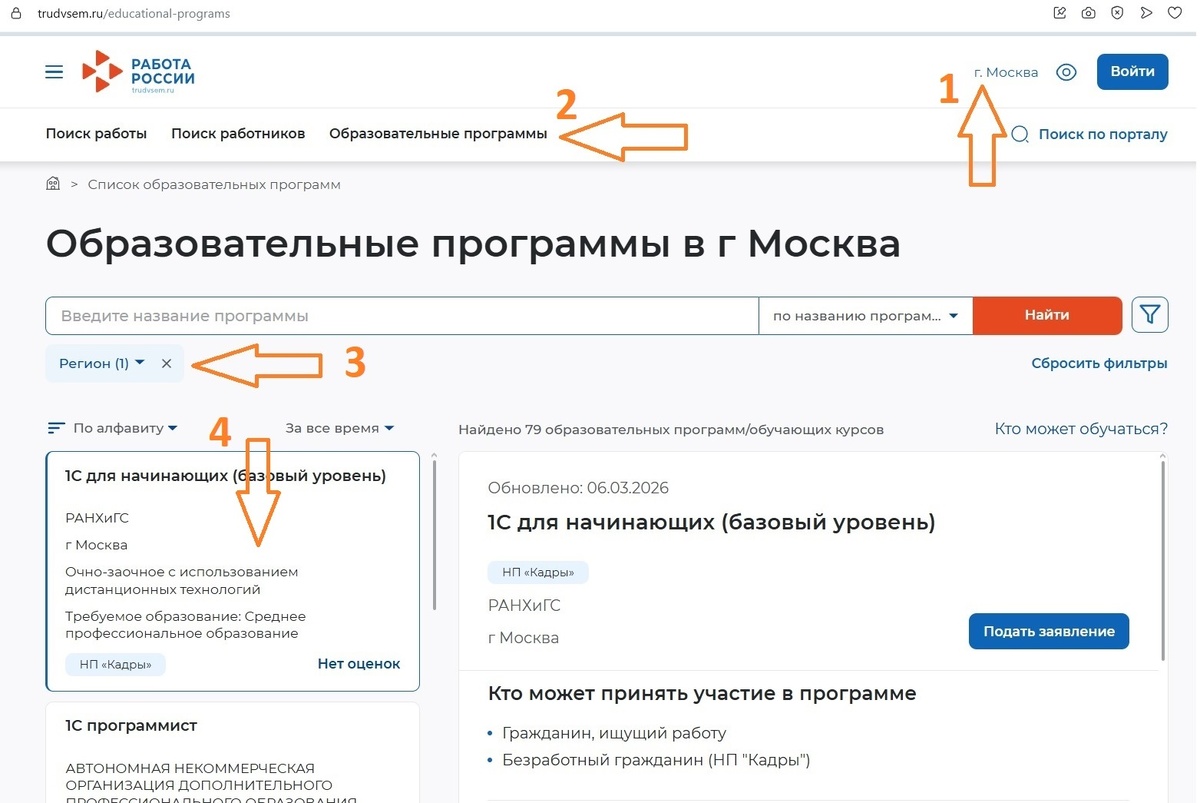Click breadcrumb Список образовательных программ
1200x803 pixels.
tap(214, 185)
